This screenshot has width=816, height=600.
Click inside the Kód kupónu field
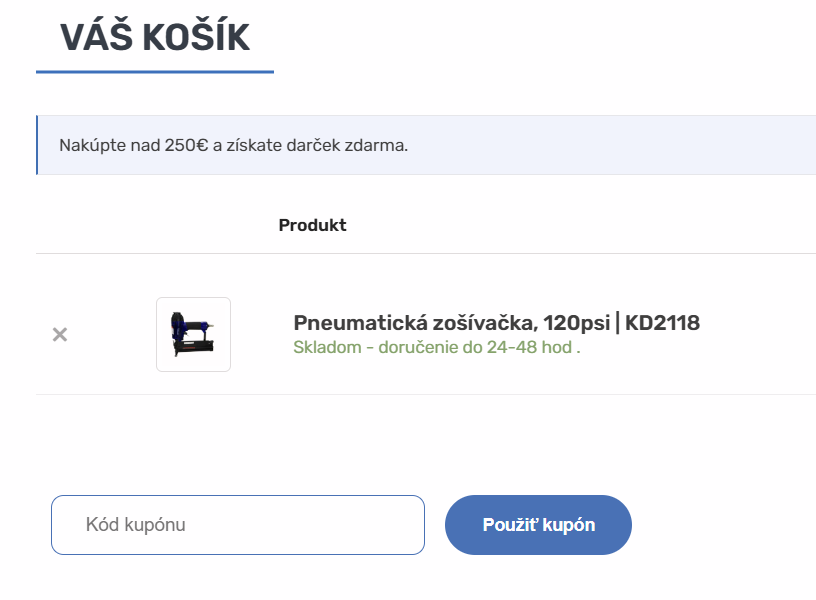click(237, 524)
